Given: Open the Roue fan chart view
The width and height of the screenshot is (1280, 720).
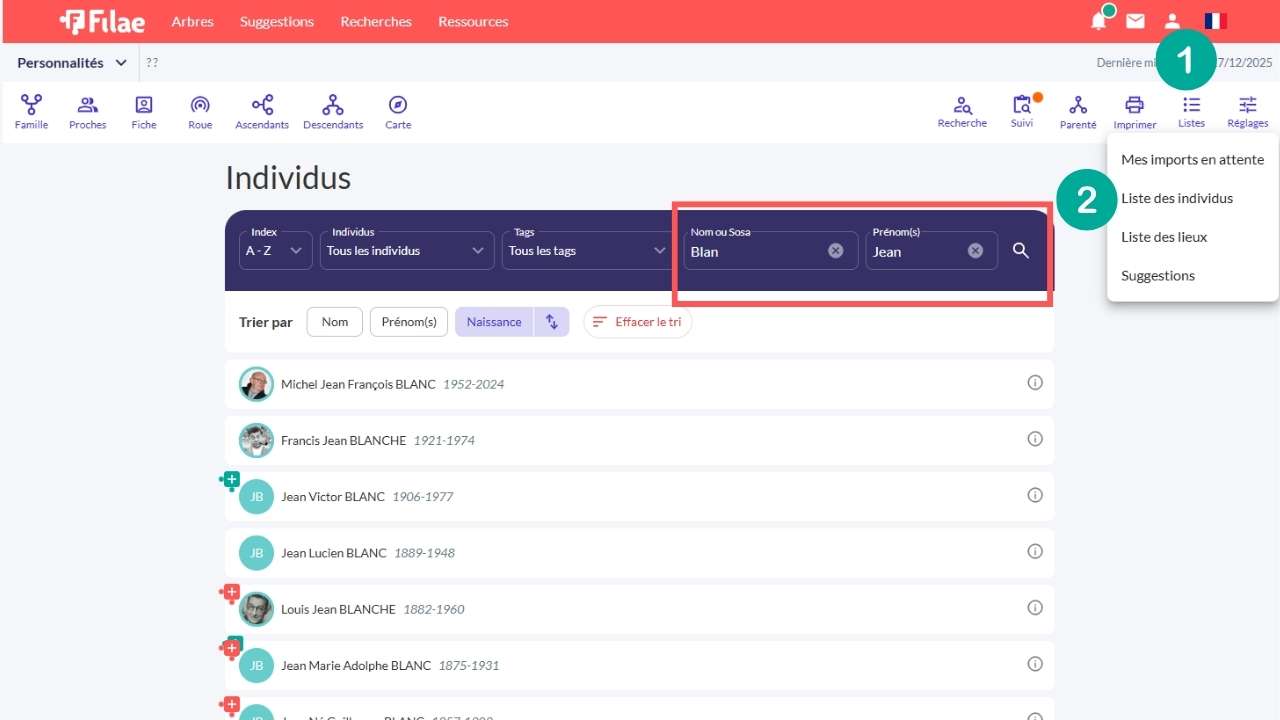Looking at the screenshot, I should point(200,111).
